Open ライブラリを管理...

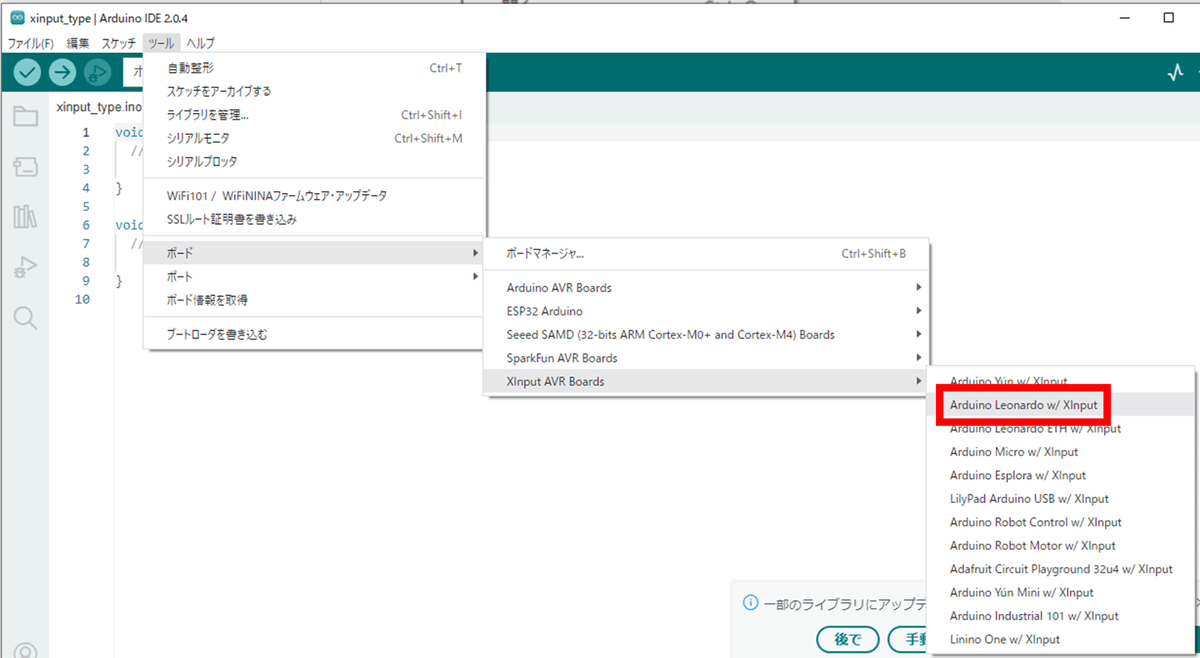[315, 115]
